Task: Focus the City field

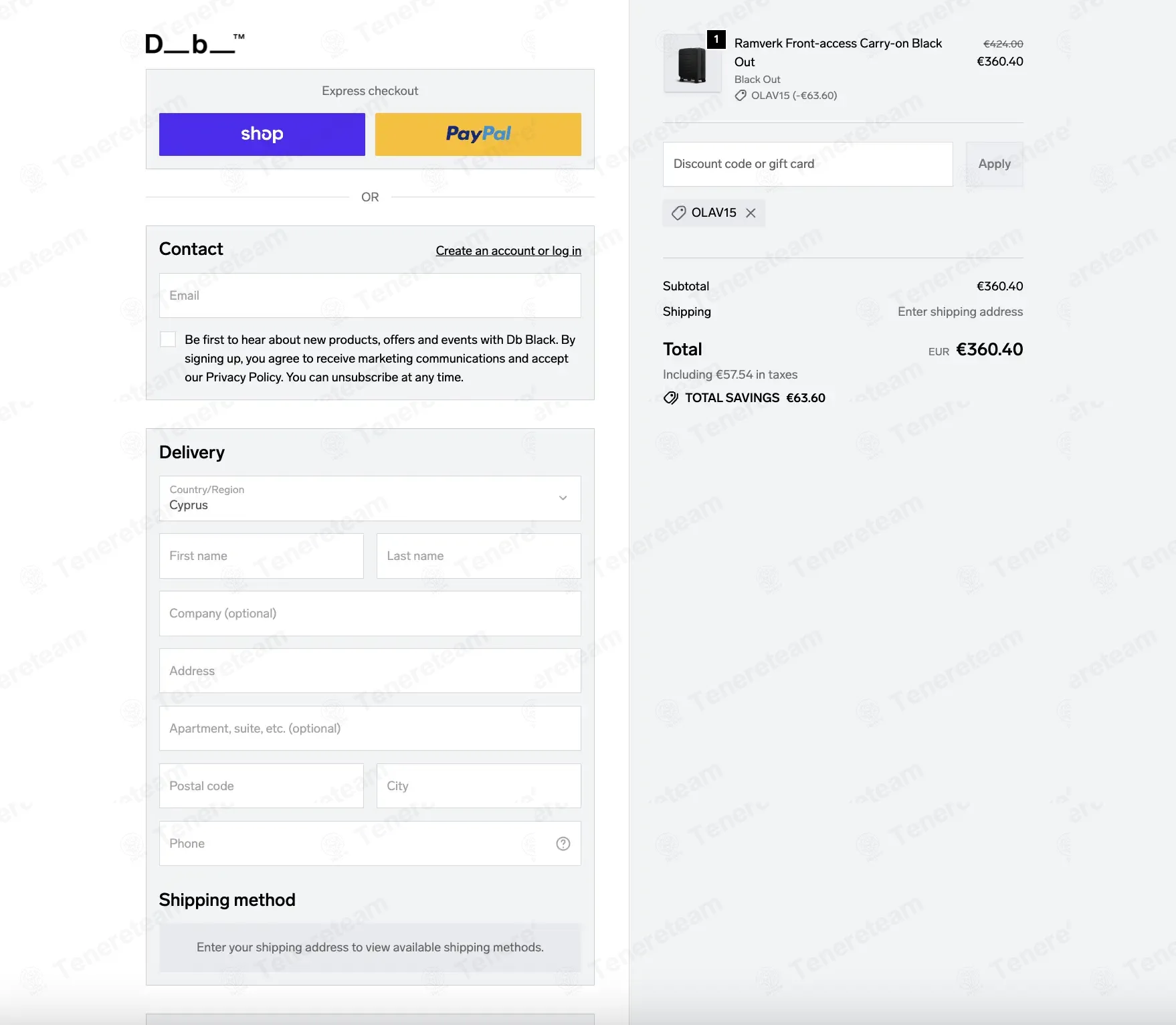Action: [479, 786]
